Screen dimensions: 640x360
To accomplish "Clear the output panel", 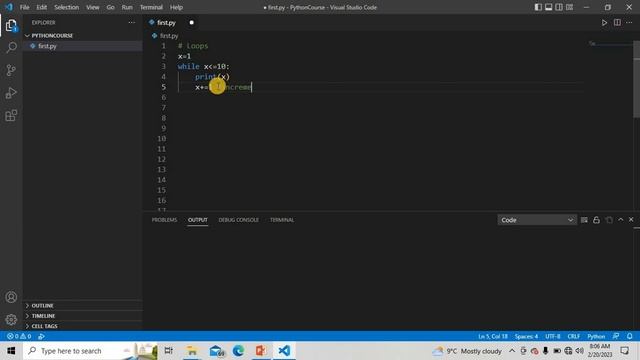I will [584, 220].
